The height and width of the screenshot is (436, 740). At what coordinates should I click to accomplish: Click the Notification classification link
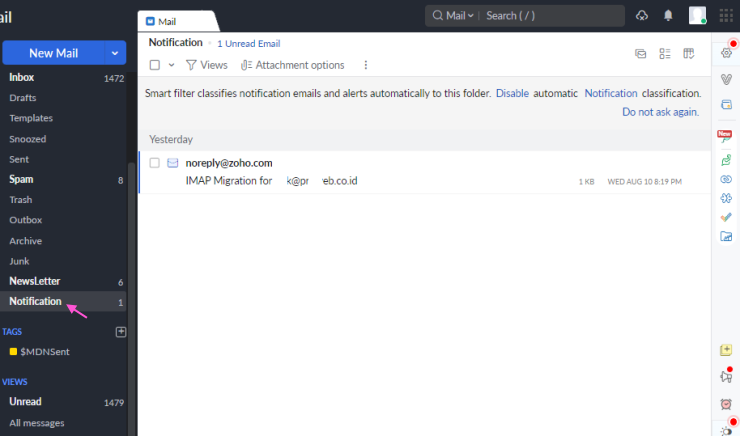[611, 93]
